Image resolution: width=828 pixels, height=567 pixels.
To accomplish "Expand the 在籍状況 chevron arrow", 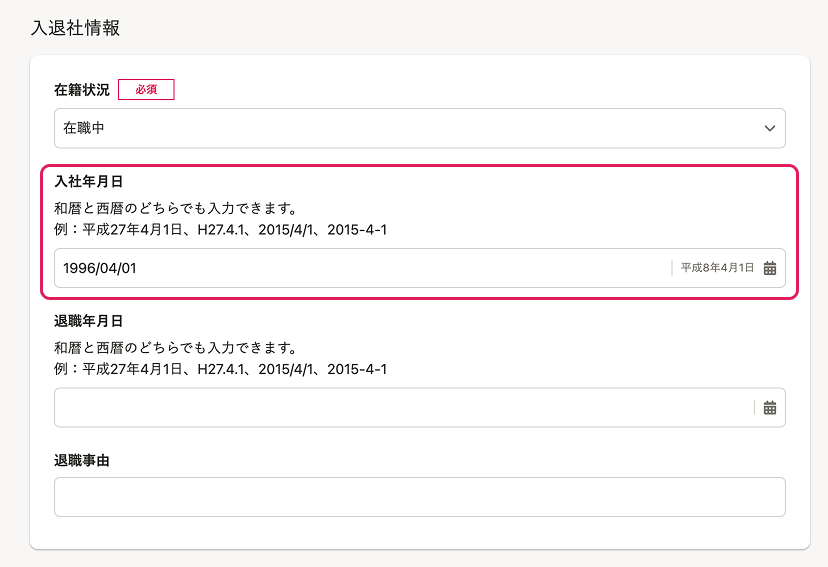I will (769, 128).
